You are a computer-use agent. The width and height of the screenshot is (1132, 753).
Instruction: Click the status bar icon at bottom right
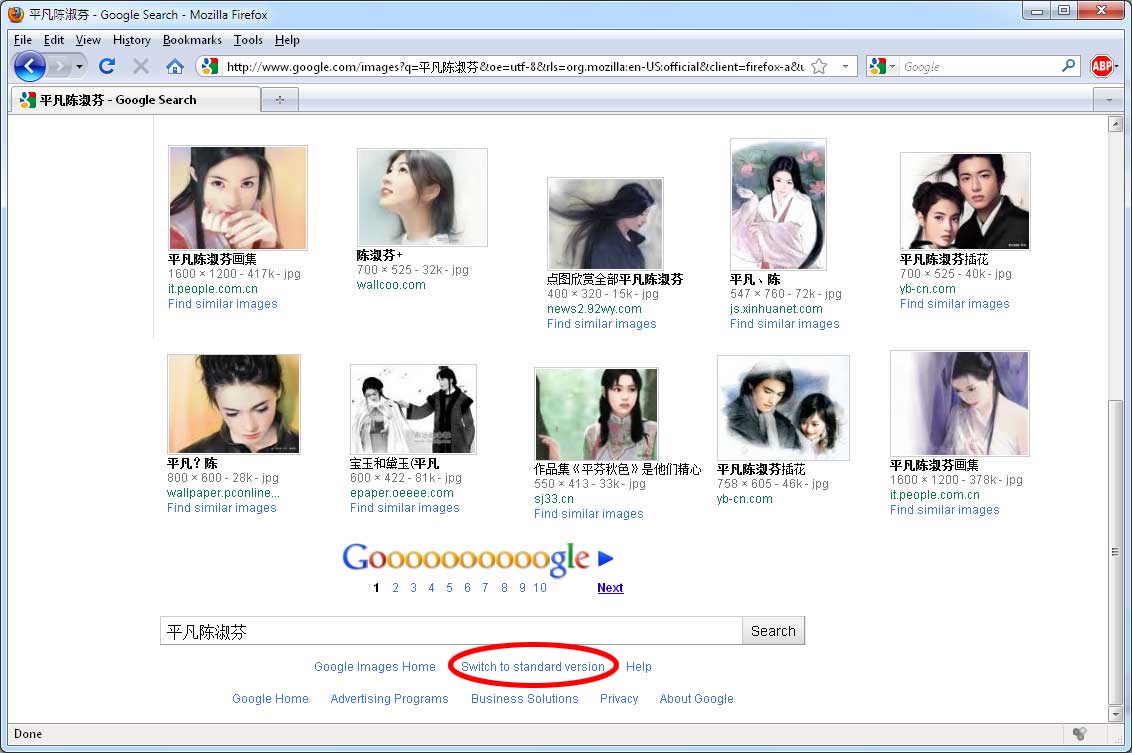[x=1079, y=734]
